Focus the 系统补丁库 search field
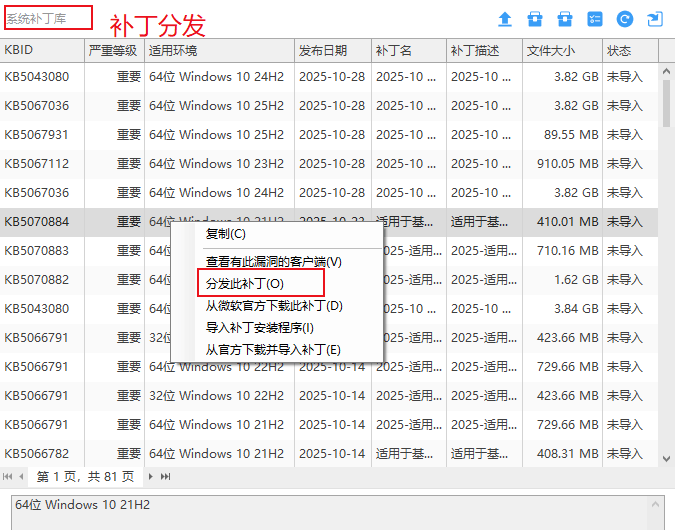Screen dimensions: 675x530 pos(48,18)
